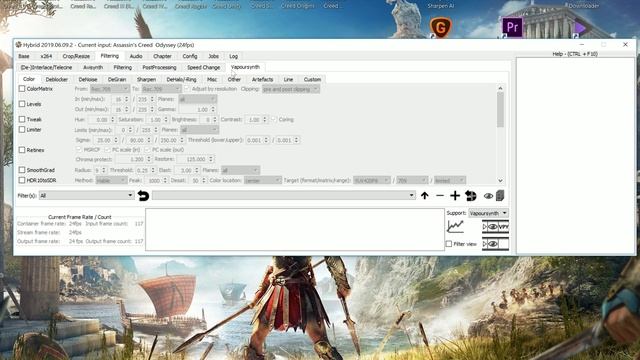The width and height of the screenshot is (640, 360).
Task: Open the ColorMatrix To dropdown
Action: 162,89
